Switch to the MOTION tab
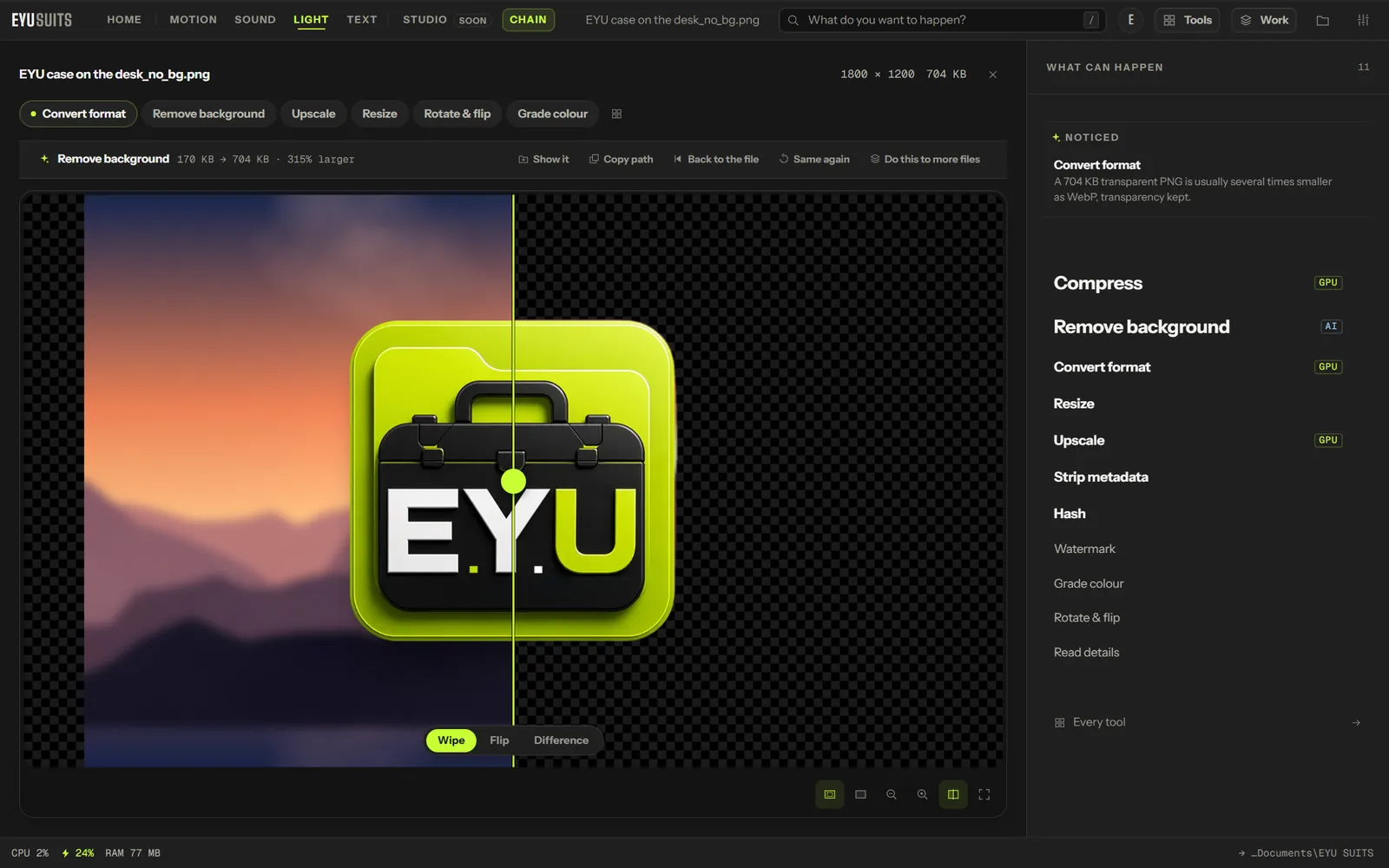 (193, 20)
